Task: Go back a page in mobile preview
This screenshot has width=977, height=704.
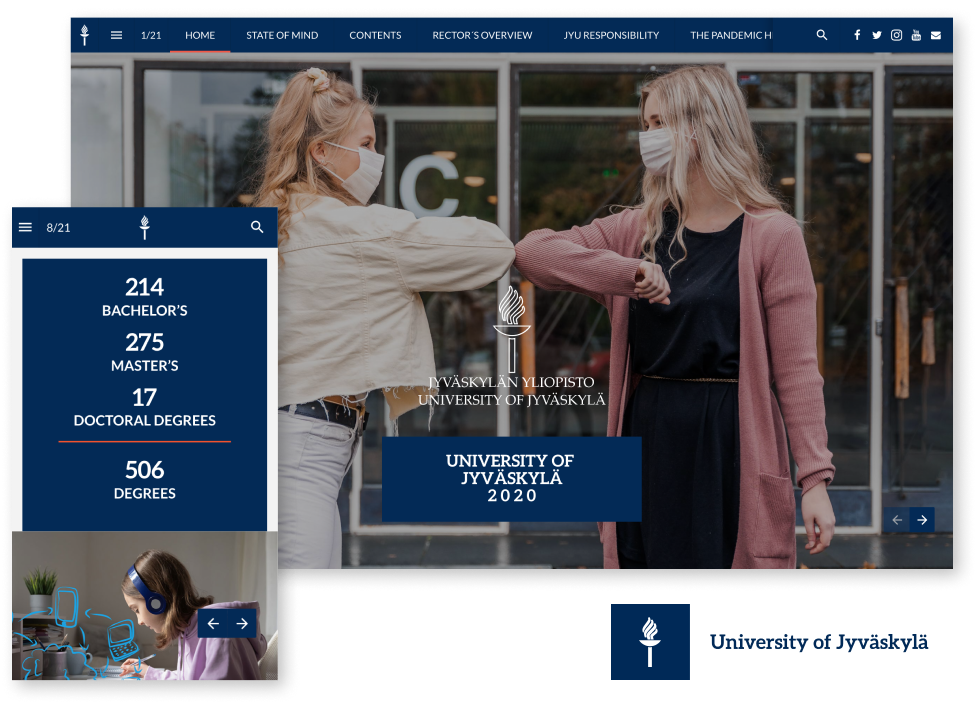Action: click(213, 624)
